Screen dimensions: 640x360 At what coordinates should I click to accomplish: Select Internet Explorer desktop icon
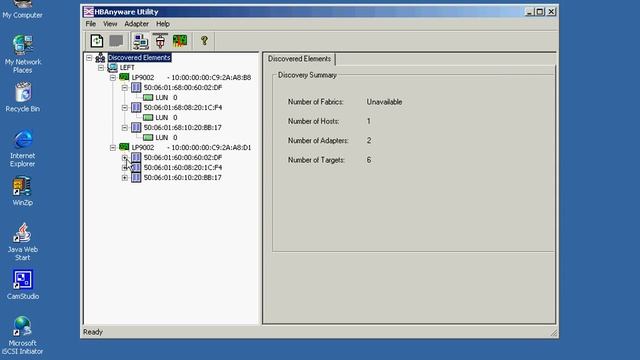(x=23, y=149)
